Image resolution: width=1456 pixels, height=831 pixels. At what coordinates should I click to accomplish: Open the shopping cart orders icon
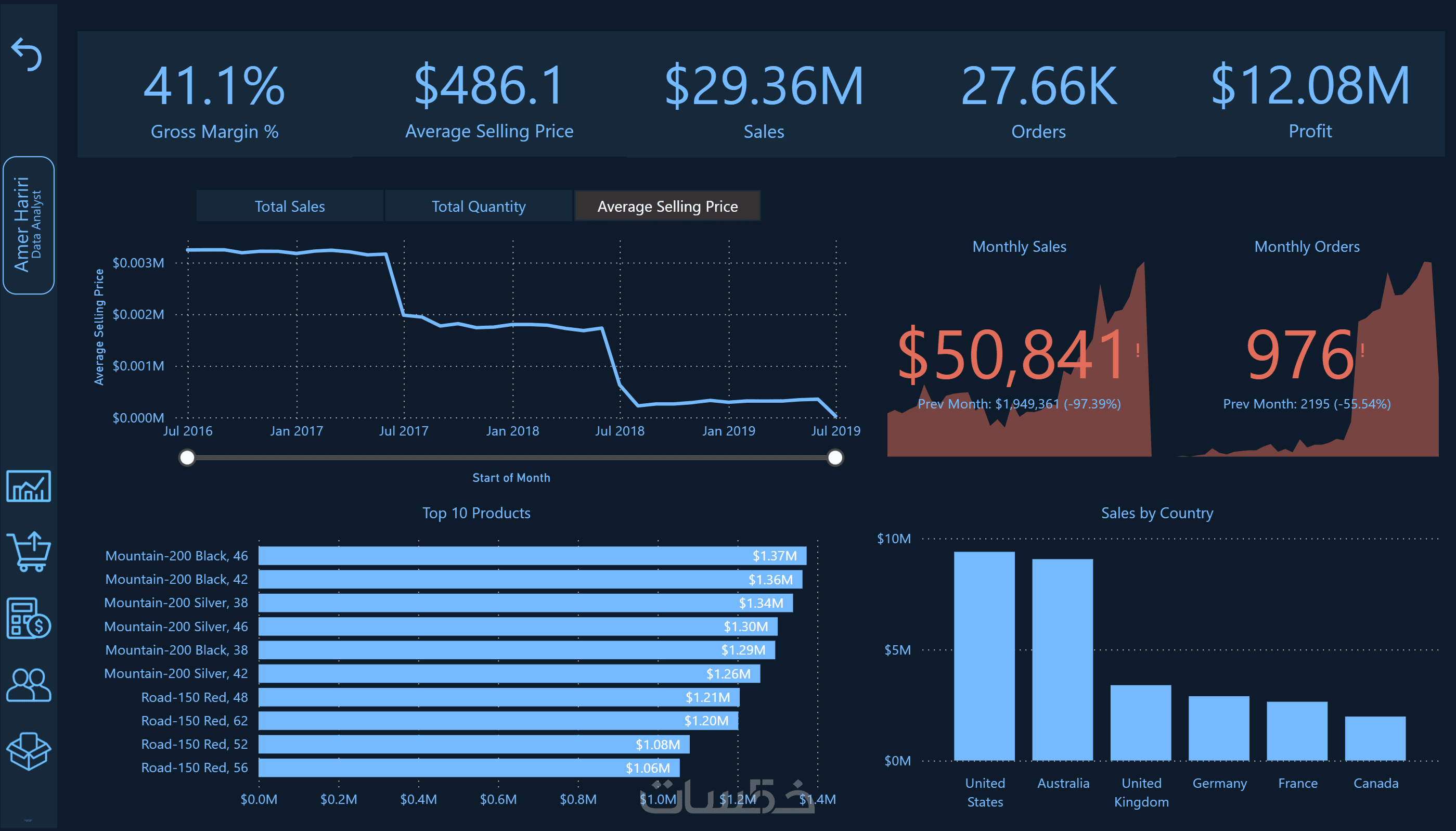(x=29, y=552)
